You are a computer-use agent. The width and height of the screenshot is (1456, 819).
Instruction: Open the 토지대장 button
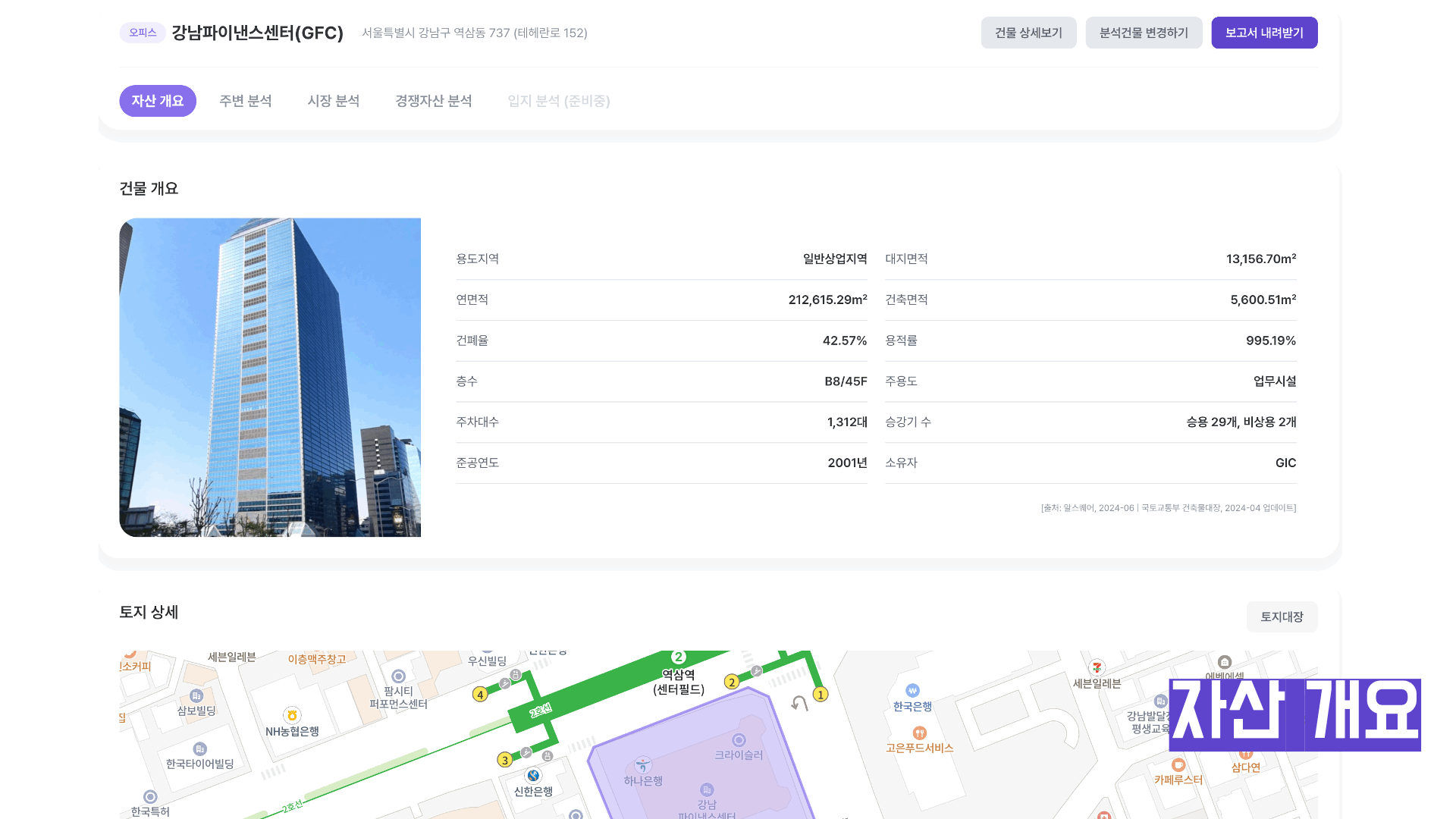(x=1282, y=617)
